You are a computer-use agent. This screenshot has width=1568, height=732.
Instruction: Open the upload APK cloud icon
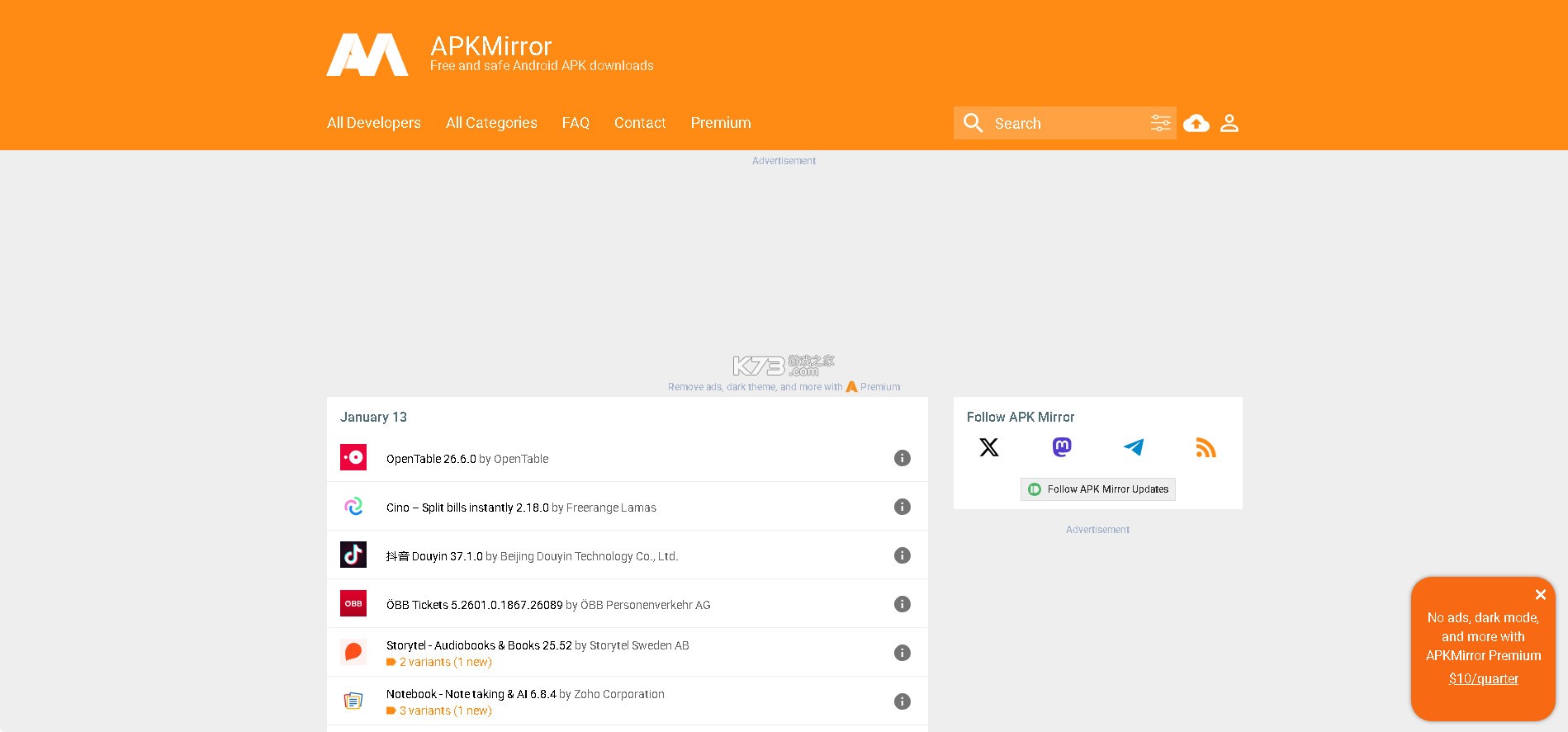[x=1196, y=123]
